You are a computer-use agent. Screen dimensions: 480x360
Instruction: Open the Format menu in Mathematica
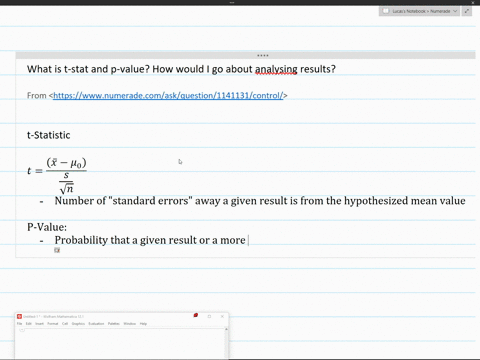(x=53, y=324)
